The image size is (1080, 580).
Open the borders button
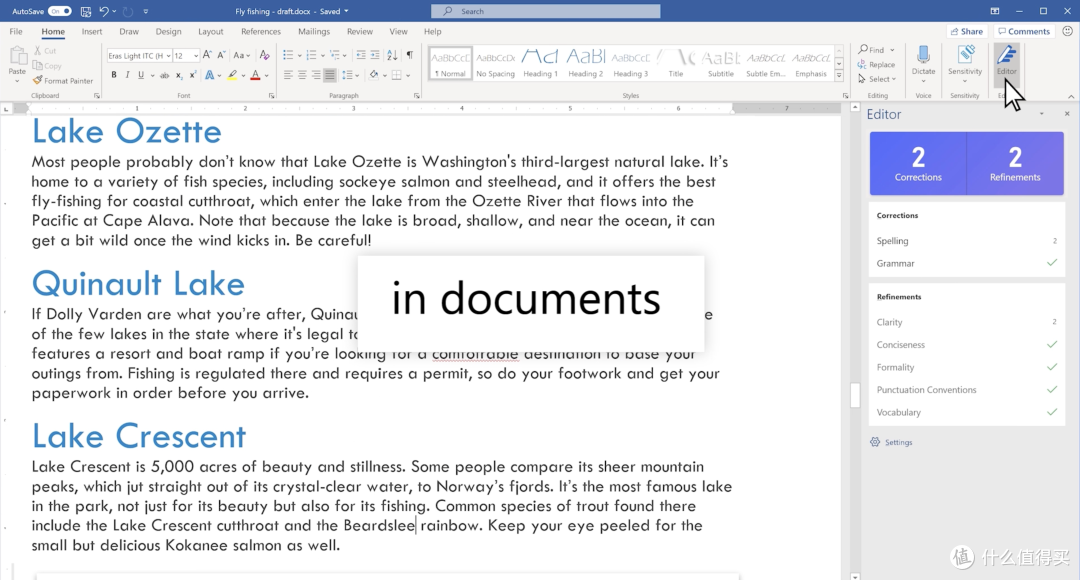click(x=397, y=75)
